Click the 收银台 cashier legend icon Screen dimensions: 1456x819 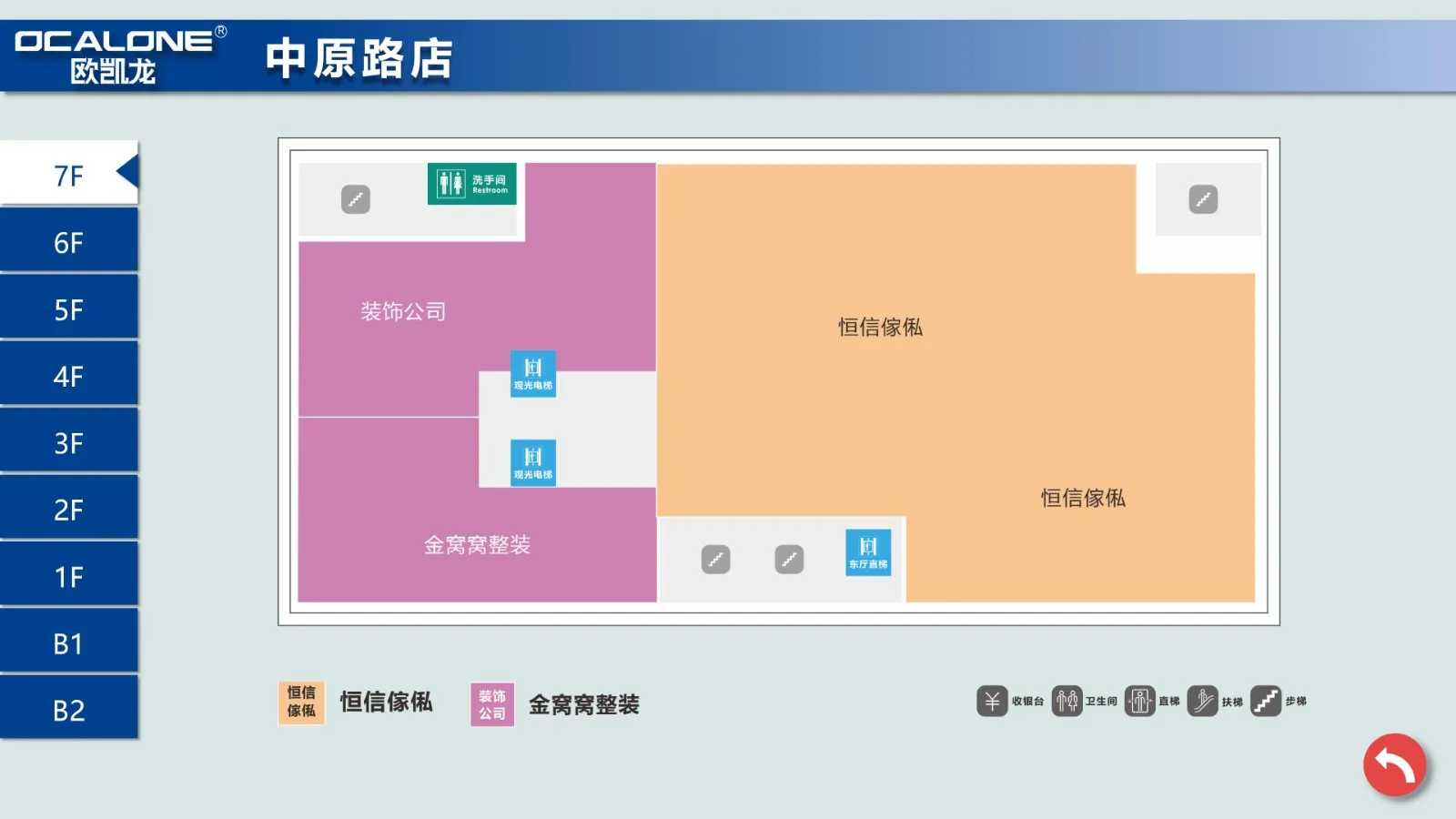point(992,702)
